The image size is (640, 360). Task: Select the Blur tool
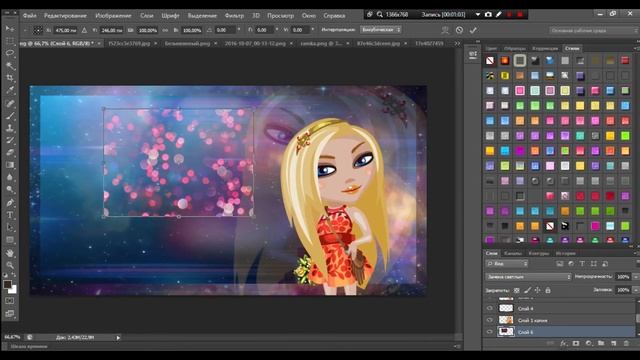coord(10,178)
